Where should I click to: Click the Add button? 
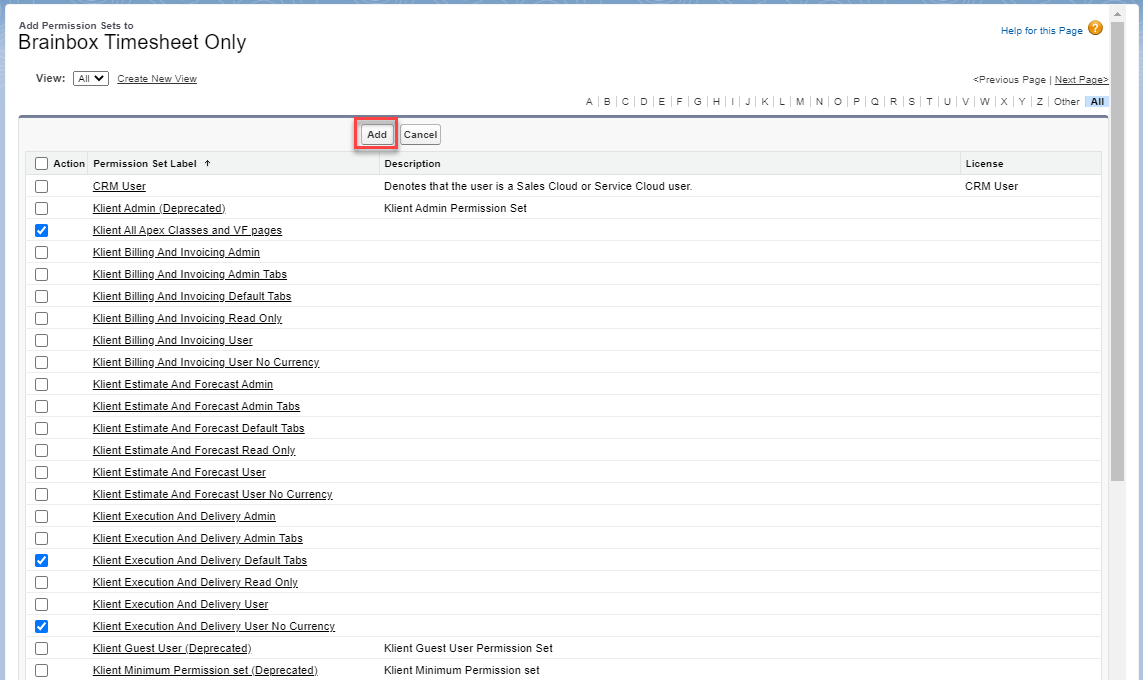tap(375, 134)
